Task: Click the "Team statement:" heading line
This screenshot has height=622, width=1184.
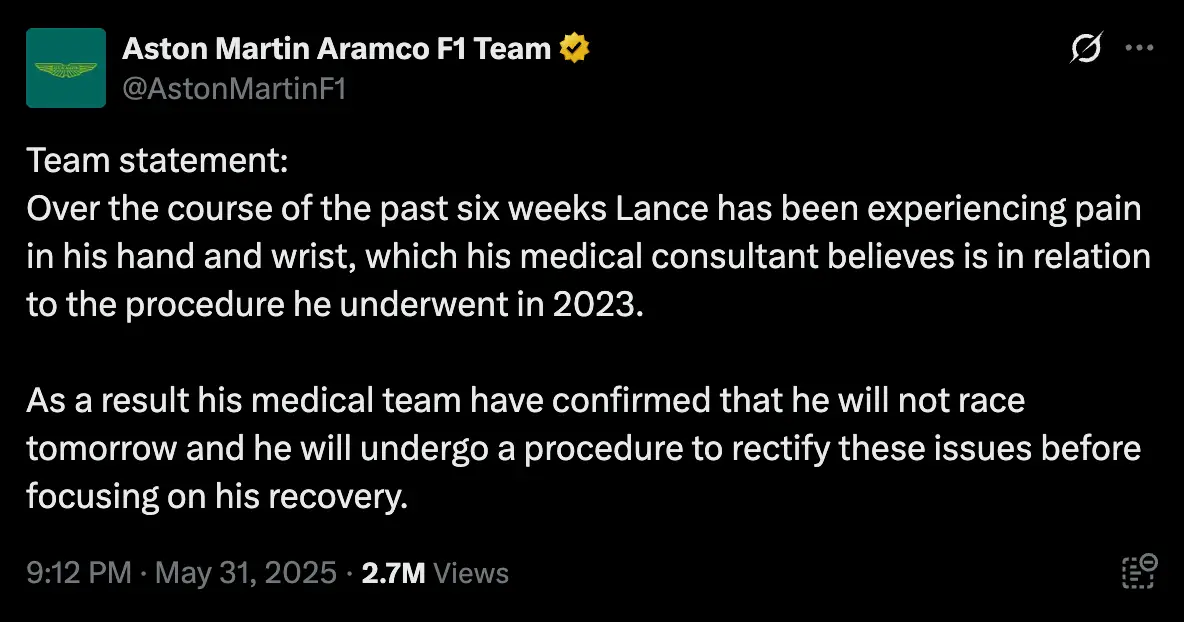Action: coord(157,161)
